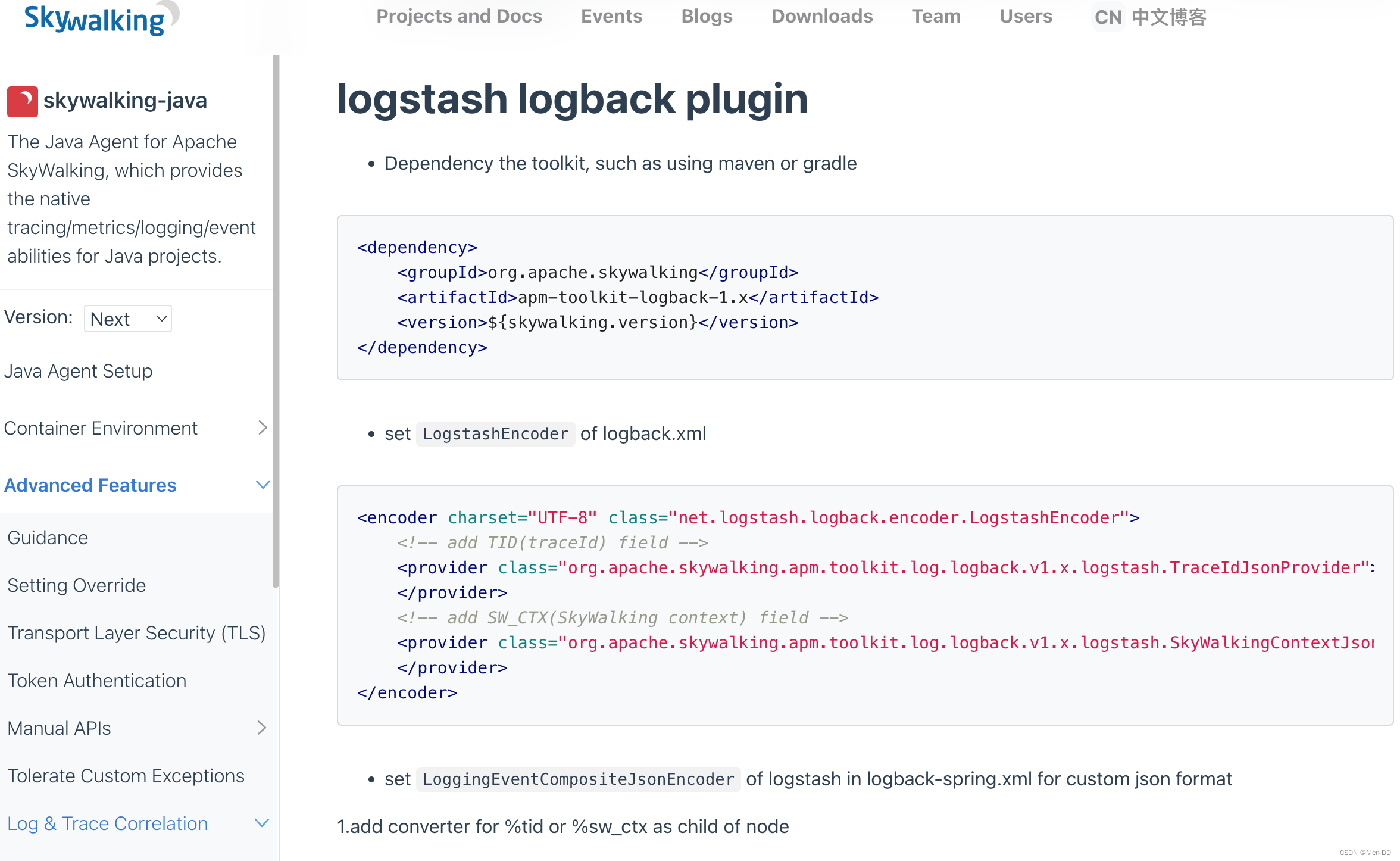Click the sidebar vertical scrollbar
This screenshot has height=861, width=1400.
pos(276,322)
